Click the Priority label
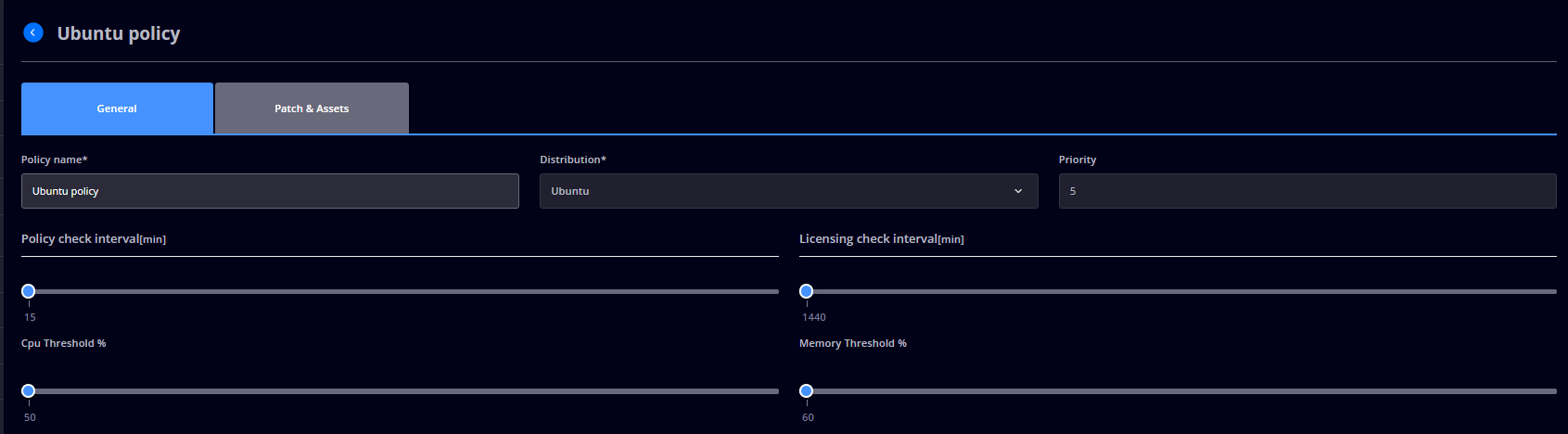1568x434 pixels. pos(1077,160)
